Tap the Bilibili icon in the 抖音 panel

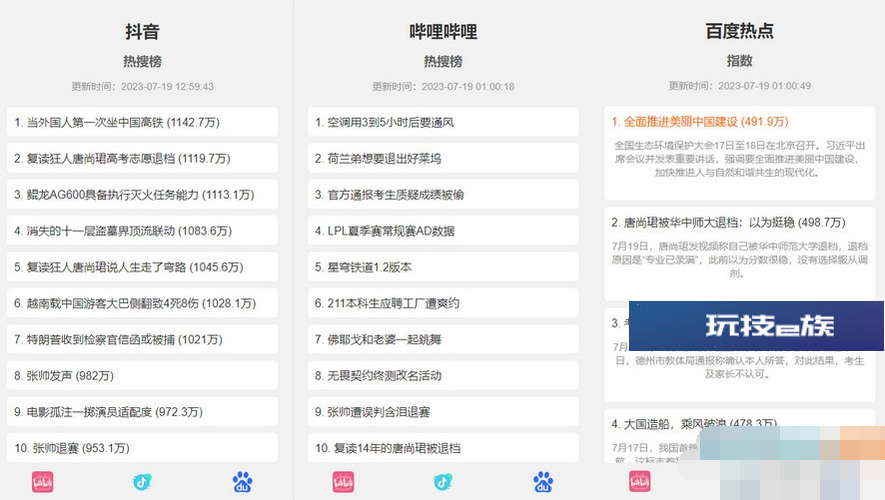[x=42, y=482]
